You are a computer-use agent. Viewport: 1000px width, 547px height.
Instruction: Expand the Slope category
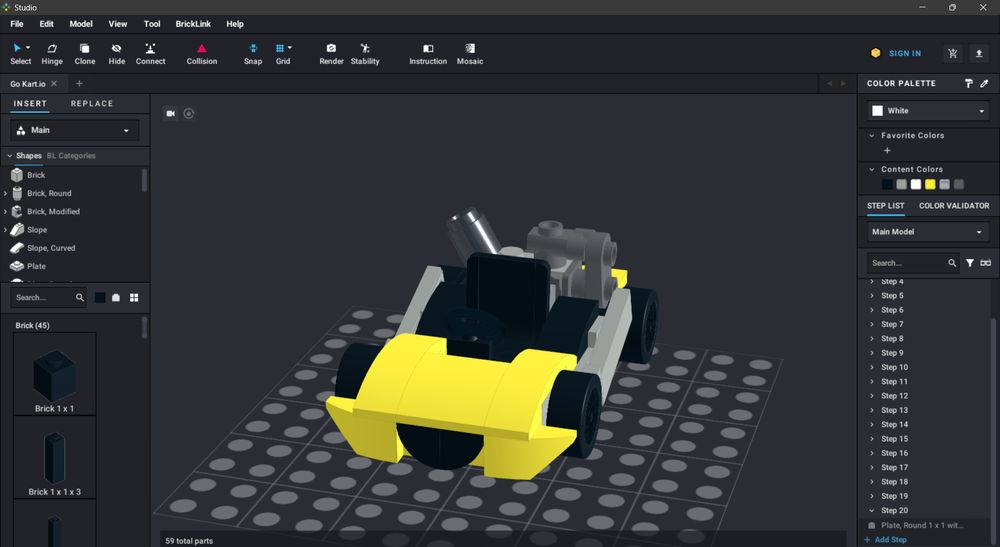click(x=6, y=230)
